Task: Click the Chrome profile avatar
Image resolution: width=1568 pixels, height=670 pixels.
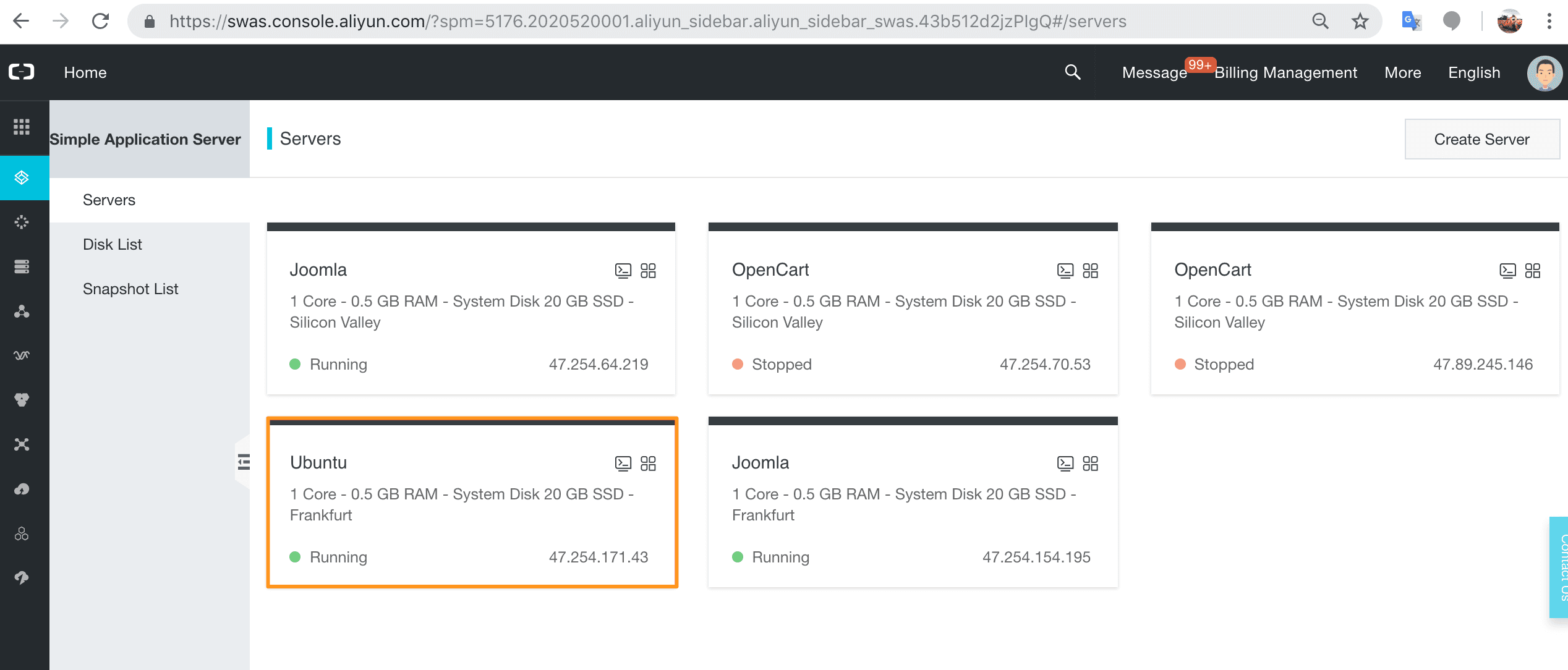Action: (x=1509, y=22)
